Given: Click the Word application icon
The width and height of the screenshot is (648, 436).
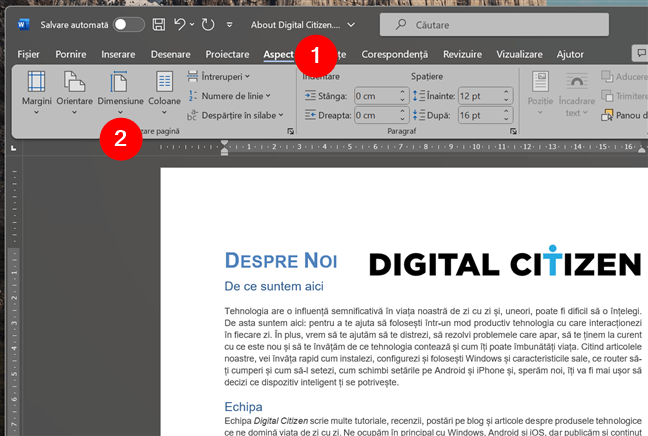Looking at the screenshot, I should [x=23, y=24].
